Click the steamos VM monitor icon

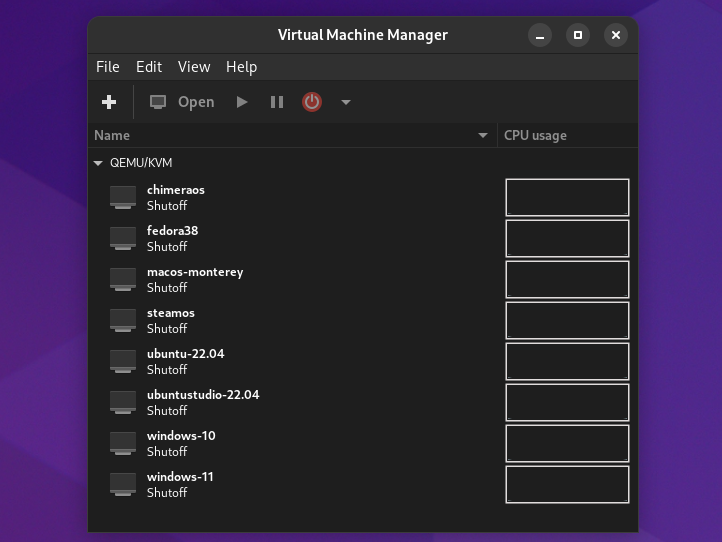[x=123, y=321]
